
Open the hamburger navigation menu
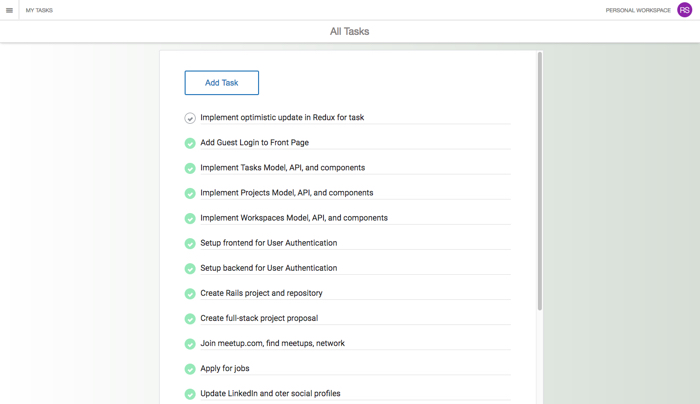10,10
